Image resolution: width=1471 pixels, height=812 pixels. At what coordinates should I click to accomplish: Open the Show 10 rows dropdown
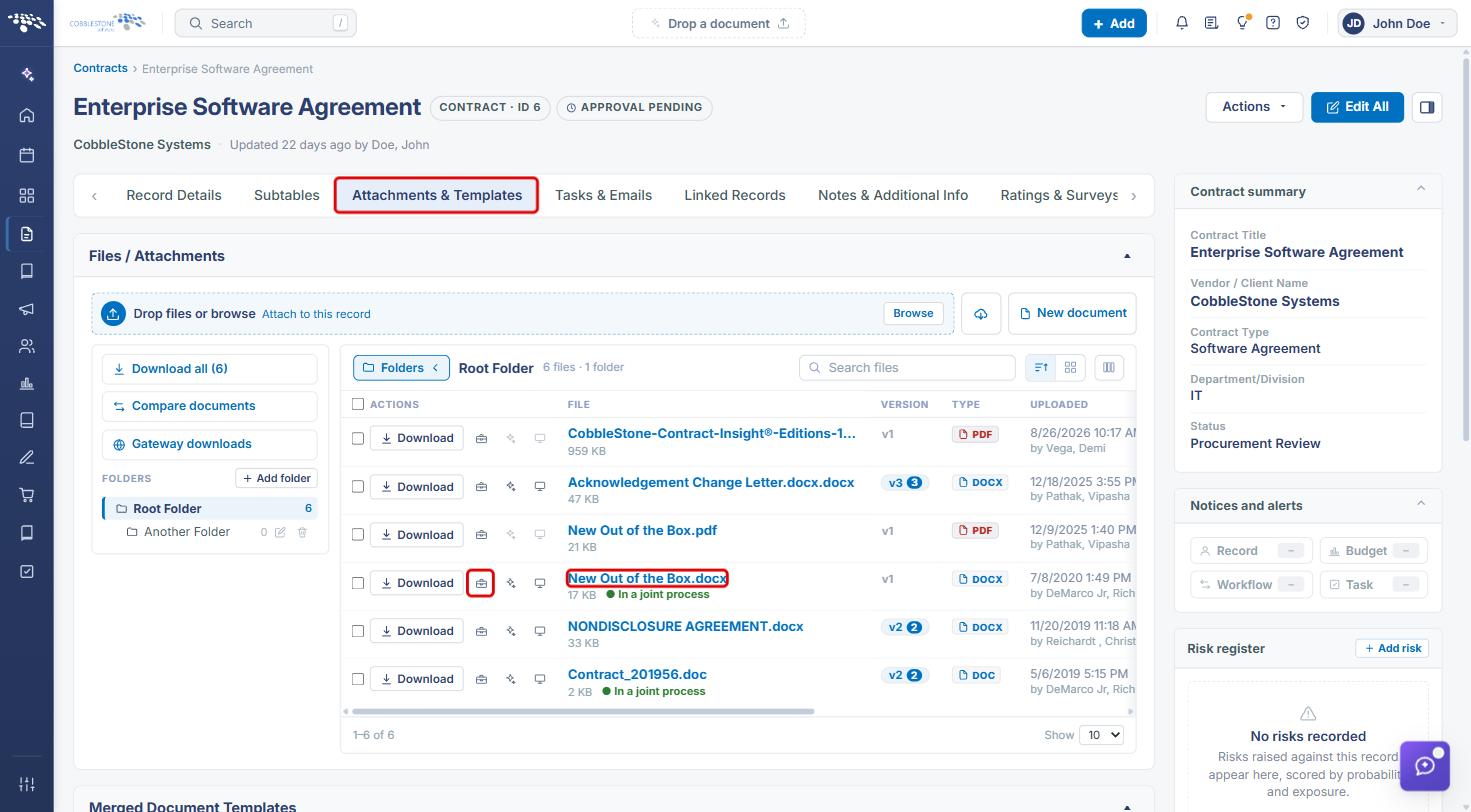pyautogui.click(x=1101, y=735)
